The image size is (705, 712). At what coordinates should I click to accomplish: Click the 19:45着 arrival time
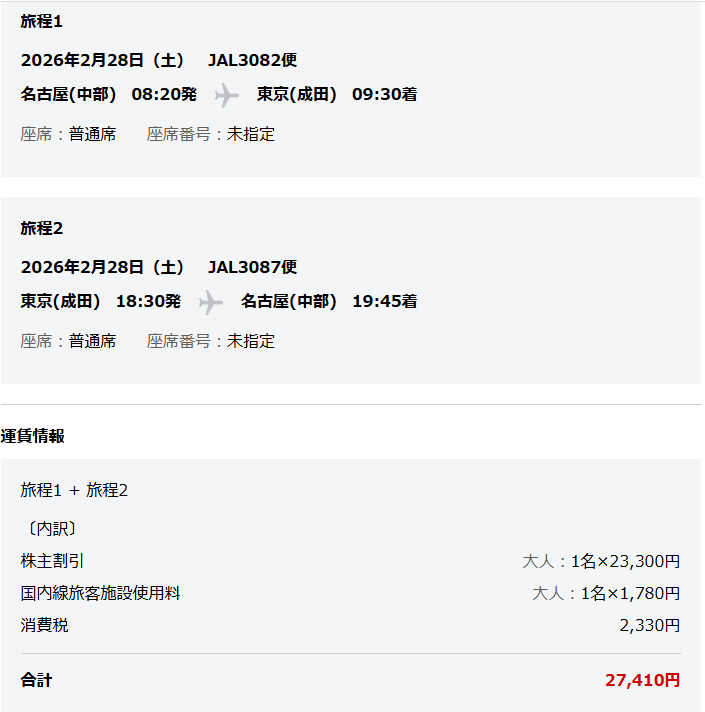tap(384, 301)
